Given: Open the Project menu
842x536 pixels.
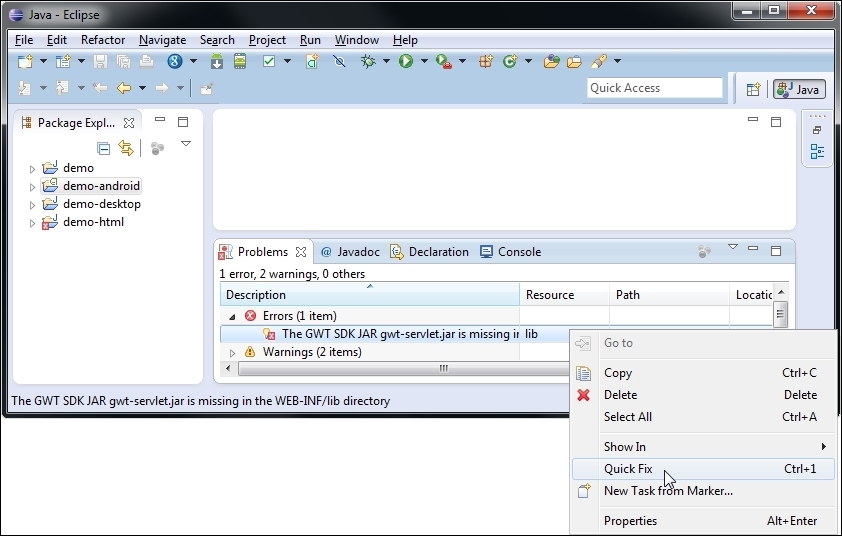Looking at the screenshot, I should point(267,40).
